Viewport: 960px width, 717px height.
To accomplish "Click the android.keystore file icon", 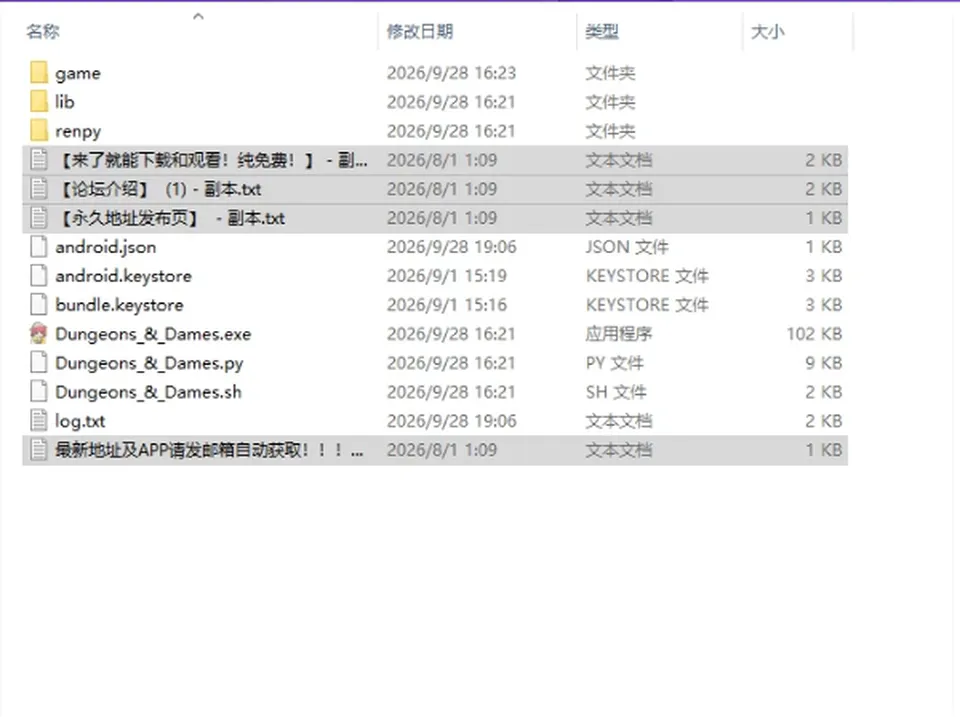I will (x=39, y=276).
